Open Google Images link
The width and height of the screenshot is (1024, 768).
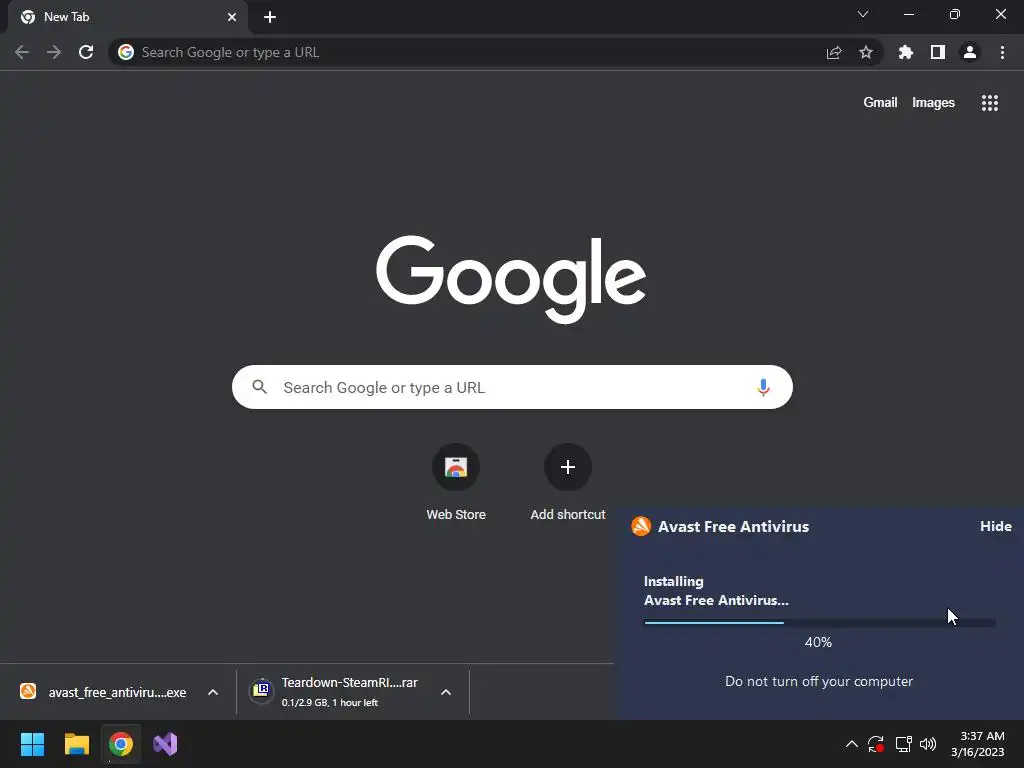pos(933,103)
